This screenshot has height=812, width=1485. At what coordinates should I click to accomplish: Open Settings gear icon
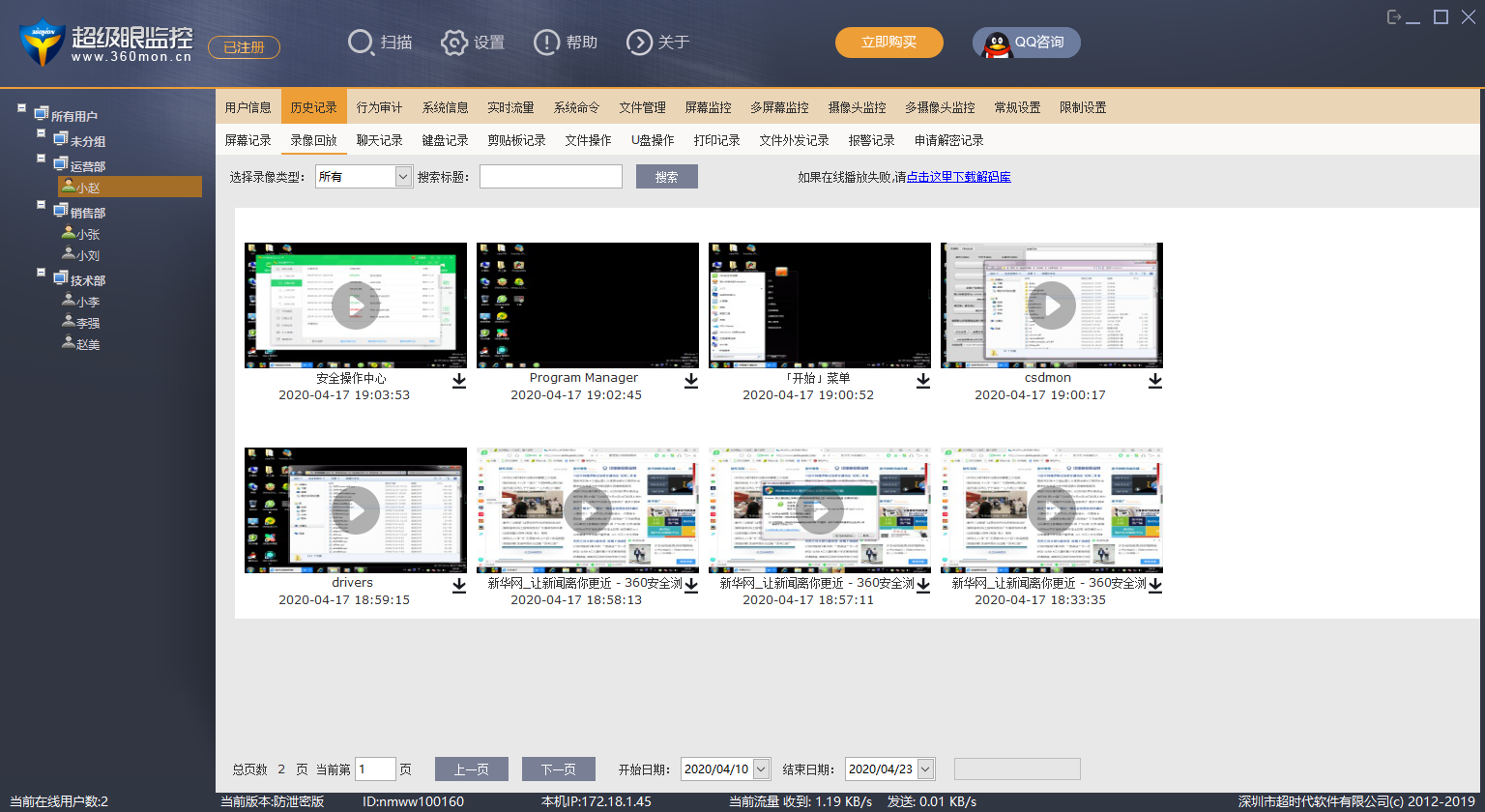click(x=454, y=43)
